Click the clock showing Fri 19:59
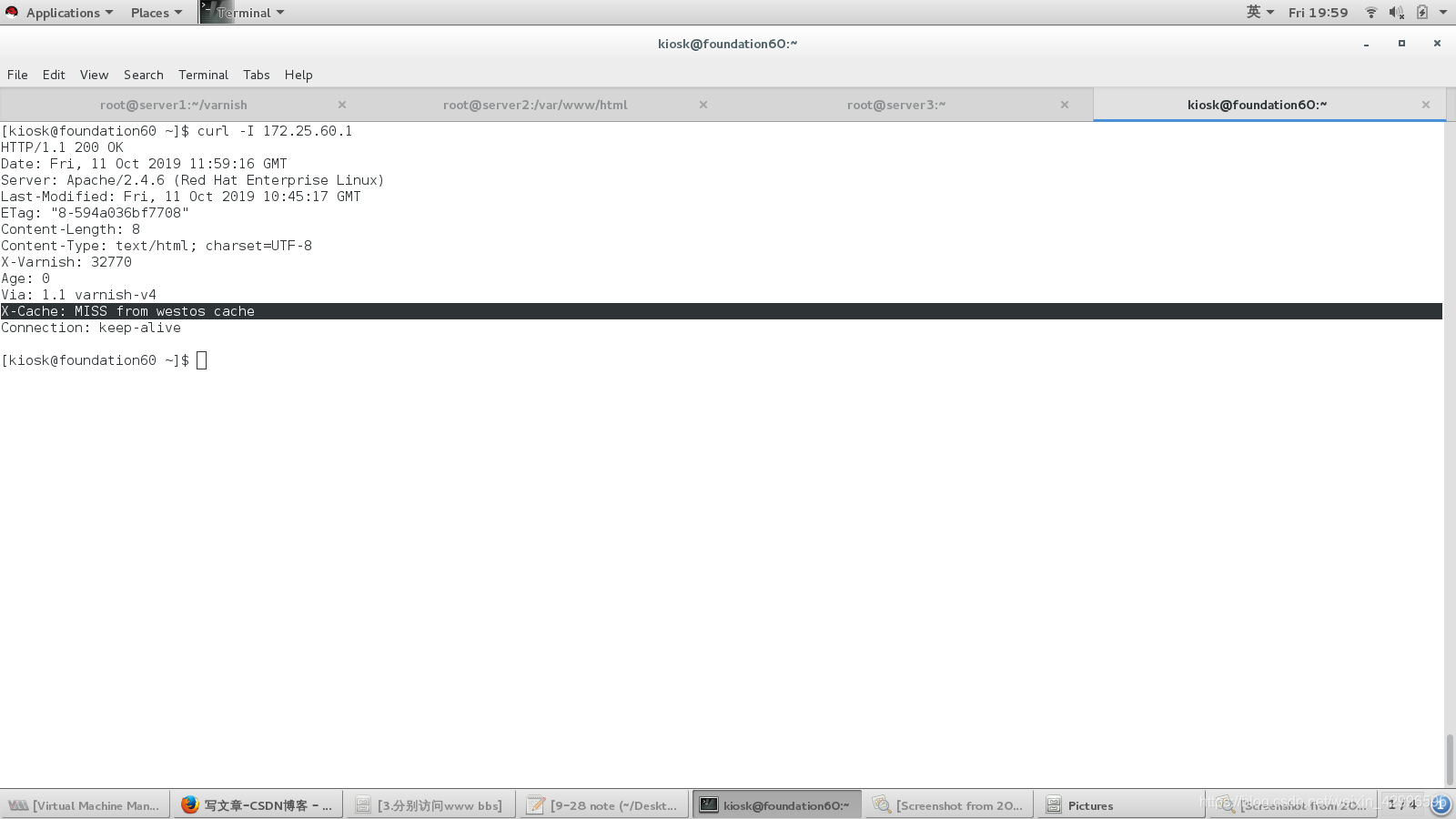This screenshot has height=819, width=1456. pyautogui.click(x=1318, y=13)
